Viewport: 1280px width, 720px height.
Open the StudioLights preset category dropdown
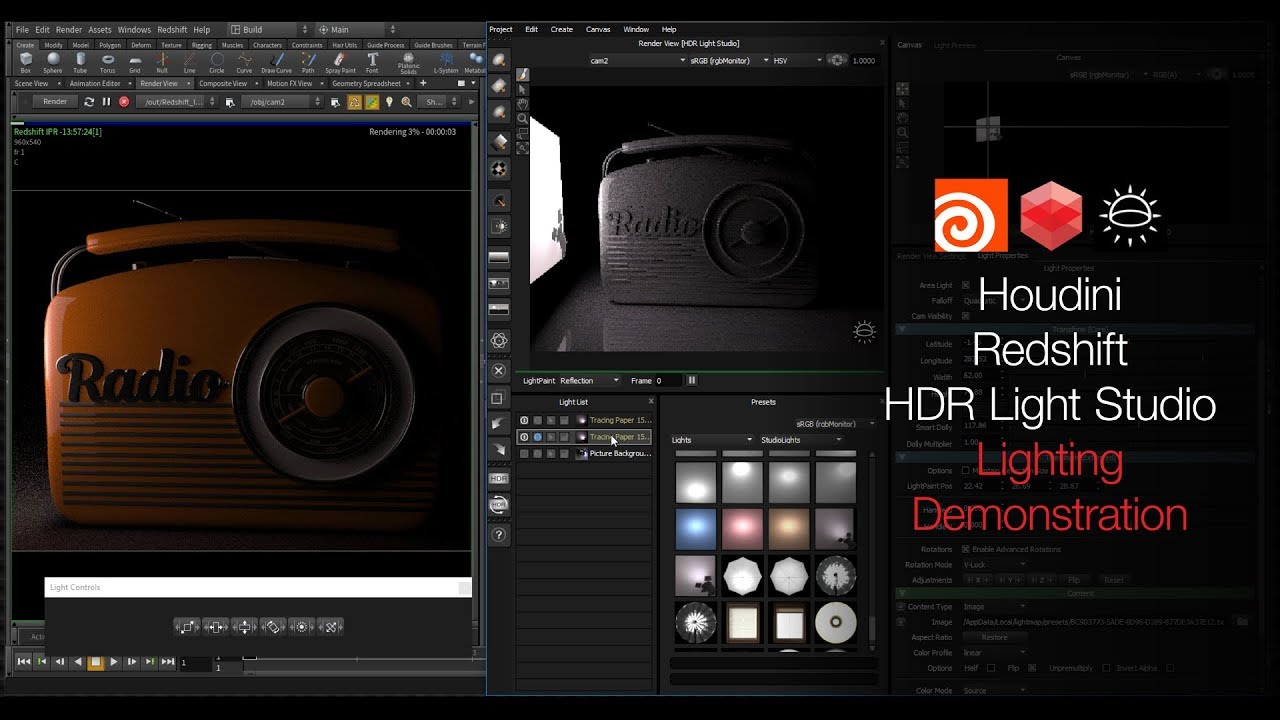801,440
